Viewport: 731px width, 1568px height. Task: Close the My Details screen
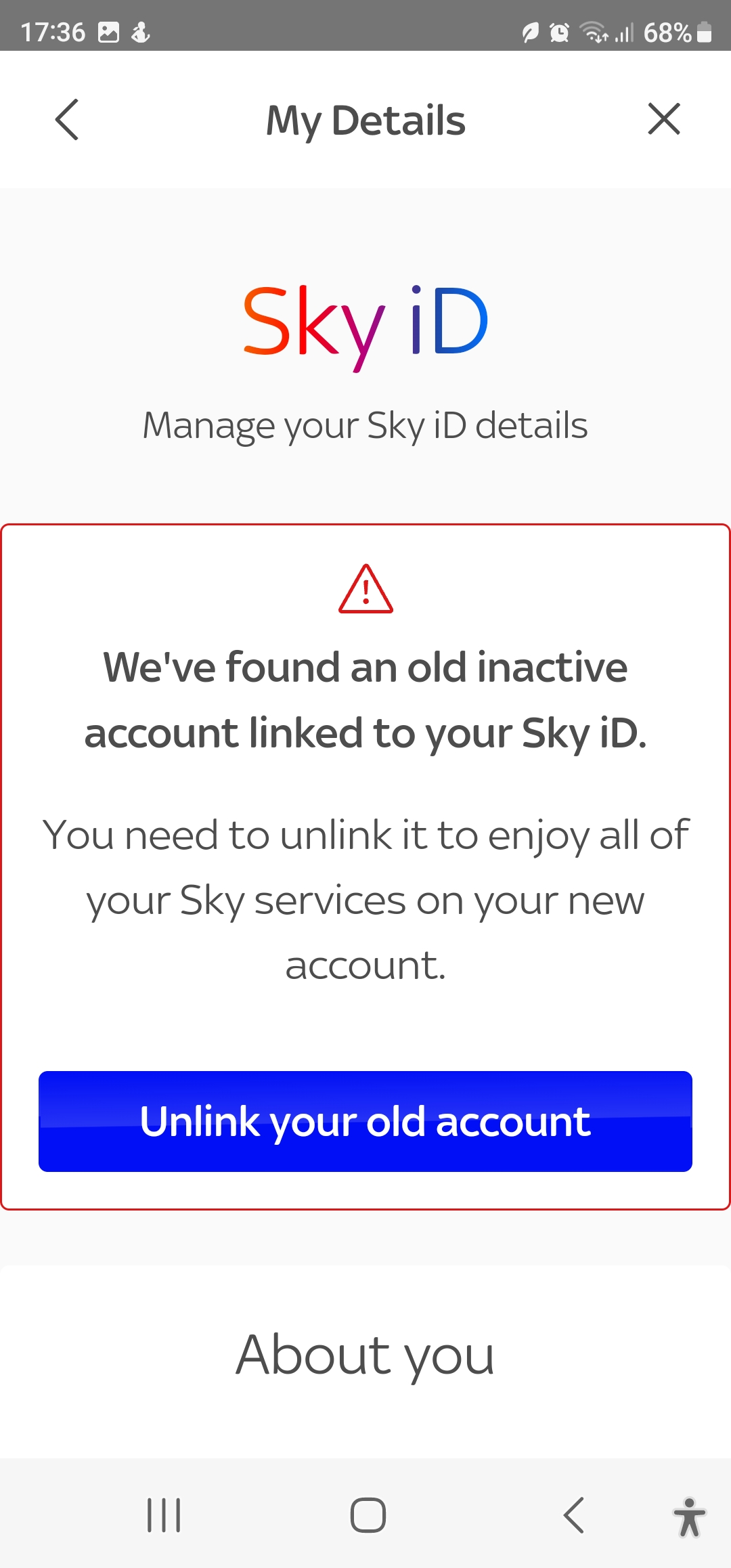point(664,119)
